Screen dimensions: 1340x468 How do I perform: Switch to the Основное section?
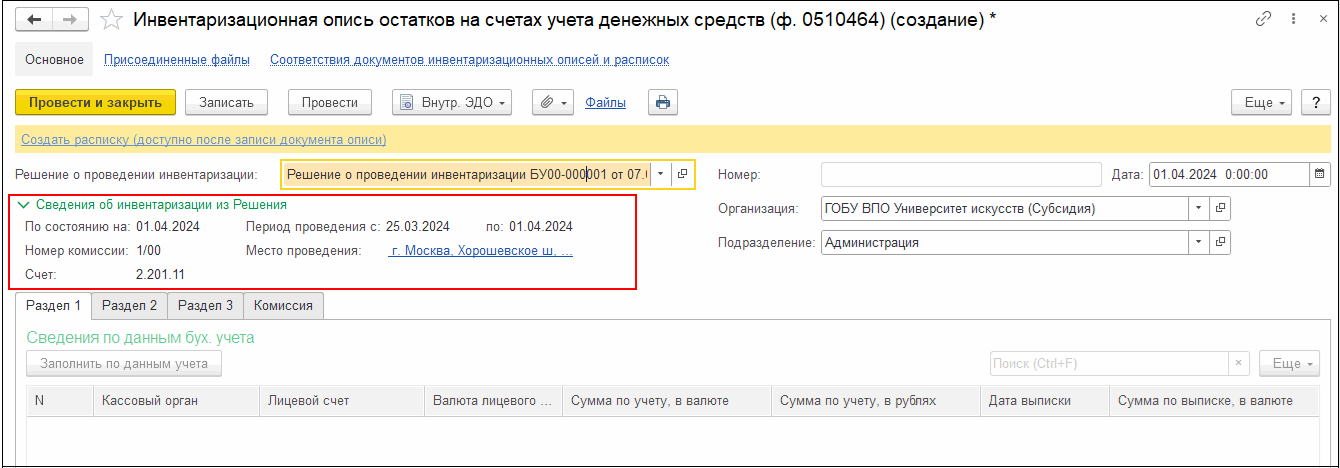pos(54,60)
